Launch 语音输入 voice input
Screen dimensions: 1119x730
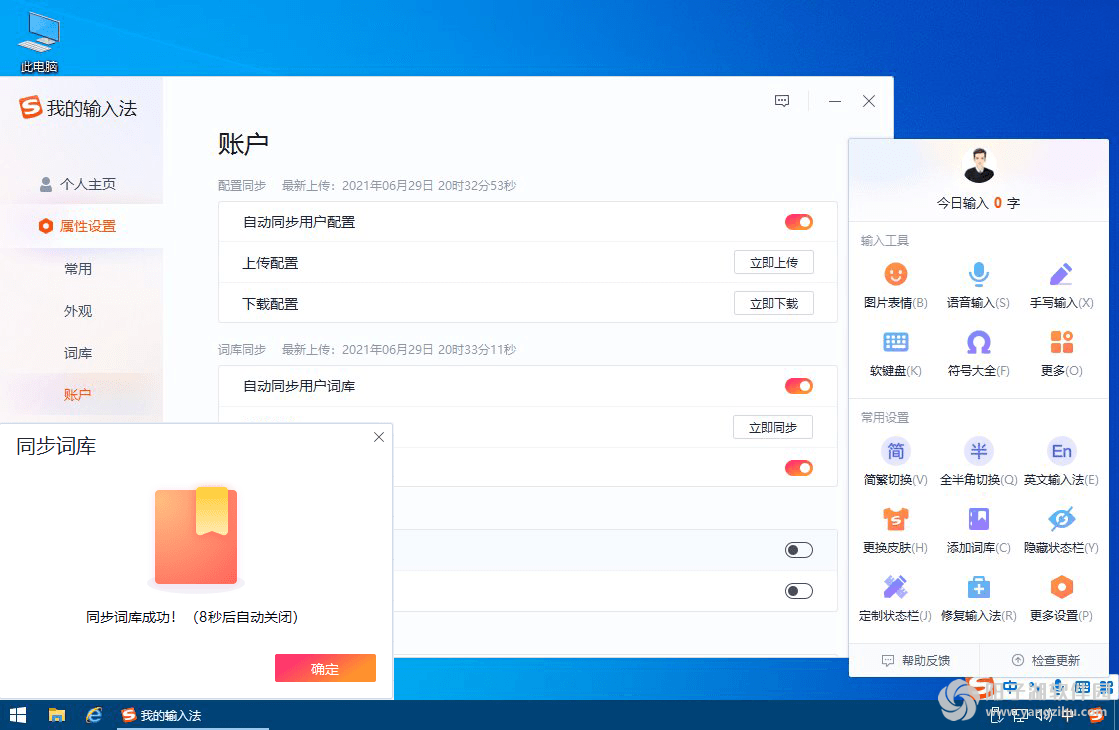point(977,285)
